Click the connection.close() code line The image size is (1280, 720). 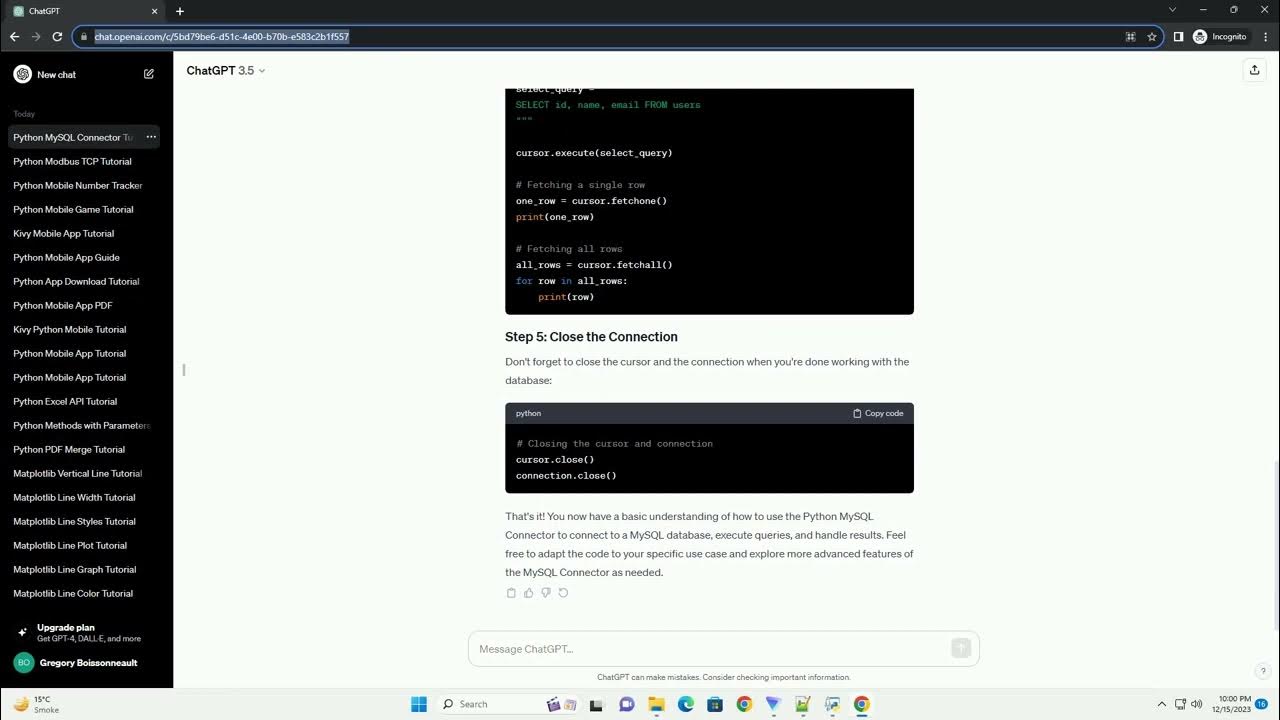(566, 476)
